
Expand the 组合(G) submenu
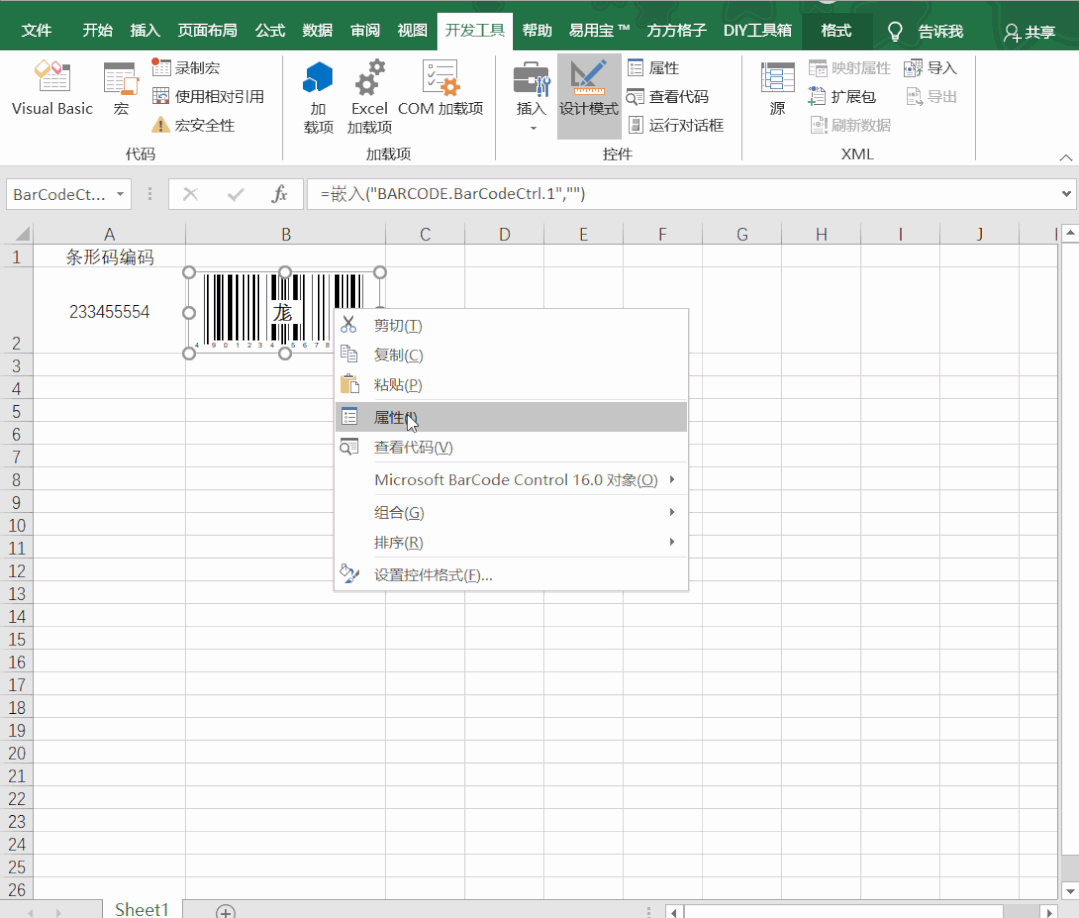(x=511, y=513)
